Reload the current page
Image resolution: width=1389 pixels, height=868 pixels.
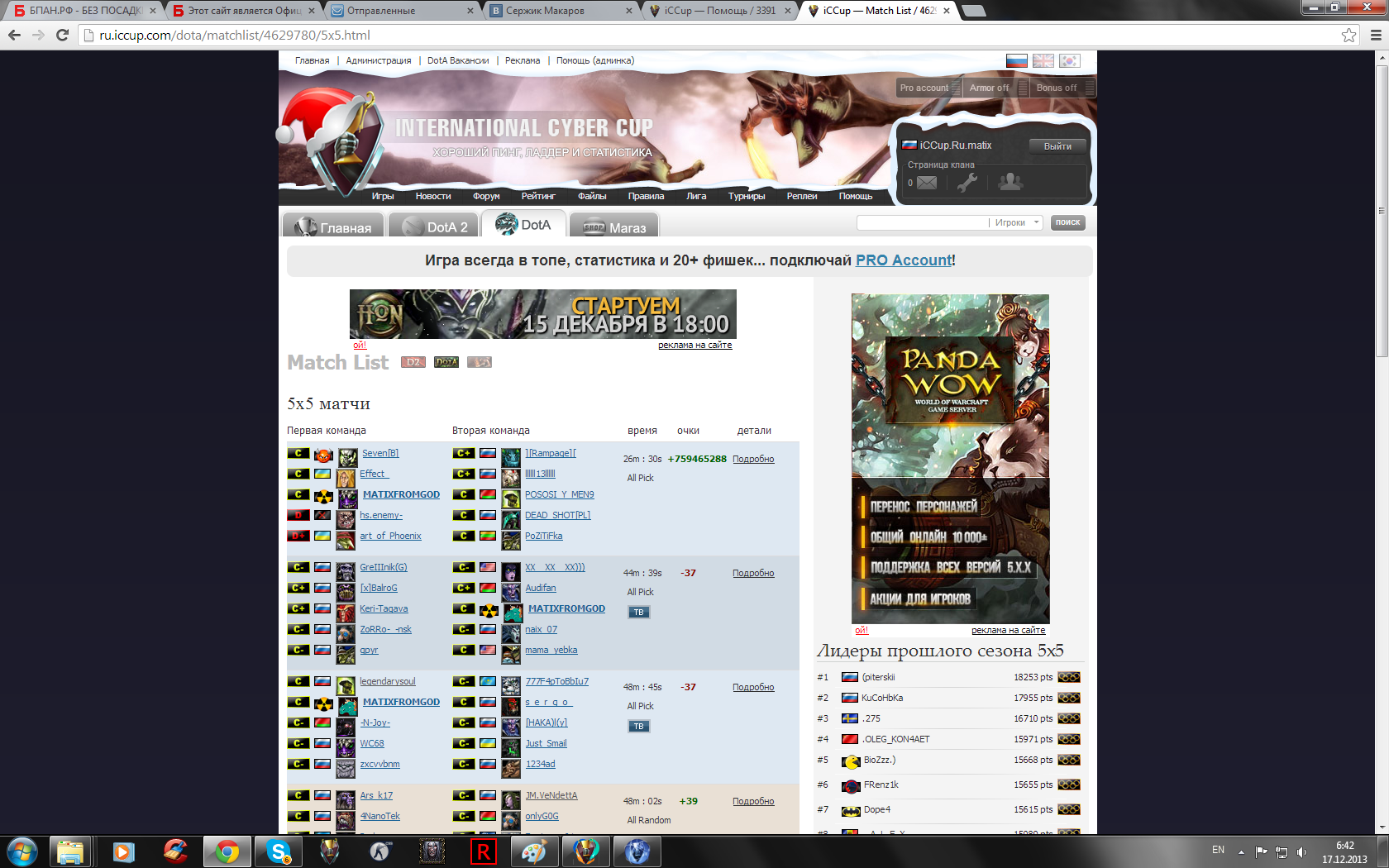(62, 35)
